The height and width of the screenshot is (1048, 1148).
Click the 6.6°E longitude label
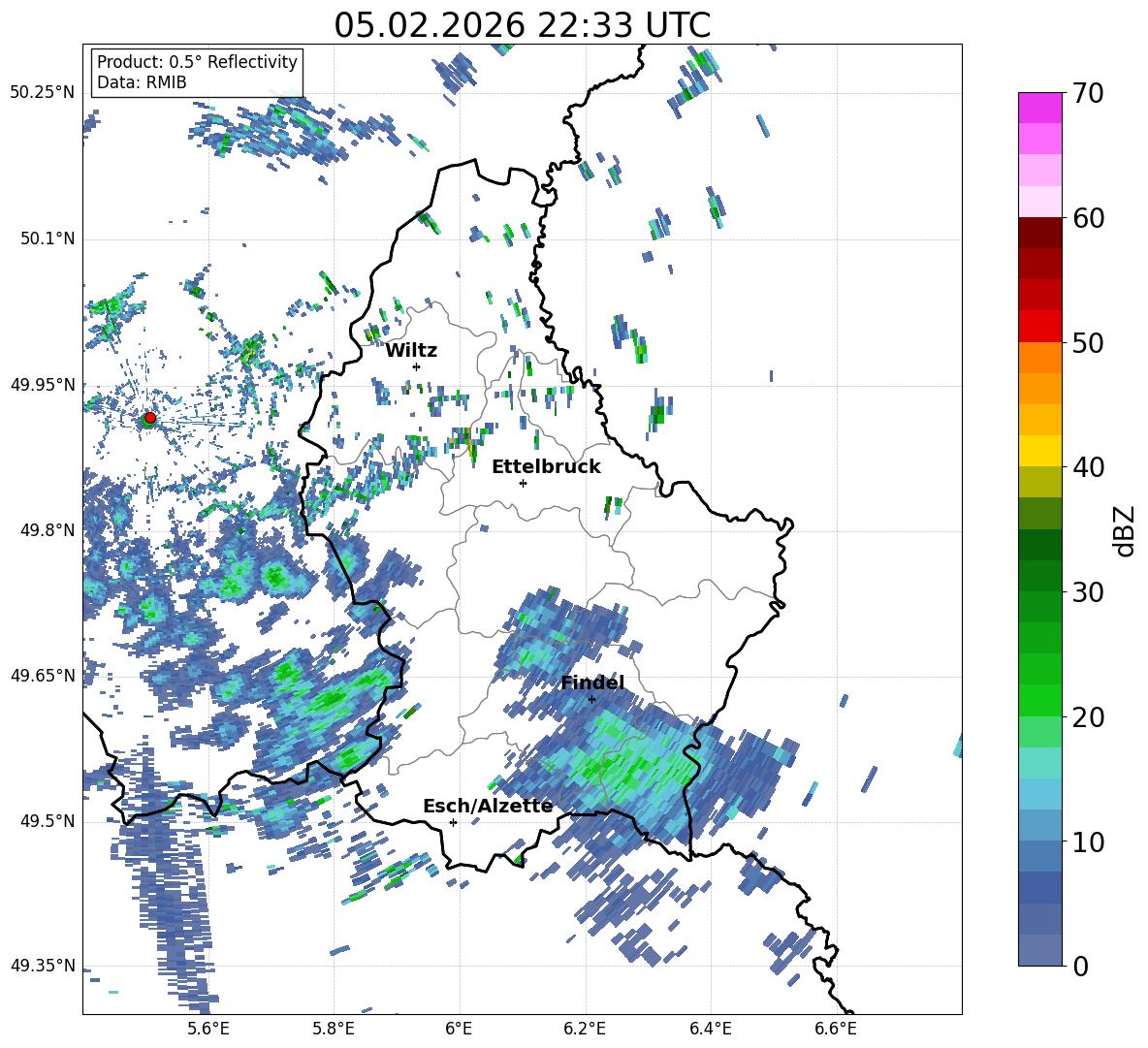click(836, 1029)
